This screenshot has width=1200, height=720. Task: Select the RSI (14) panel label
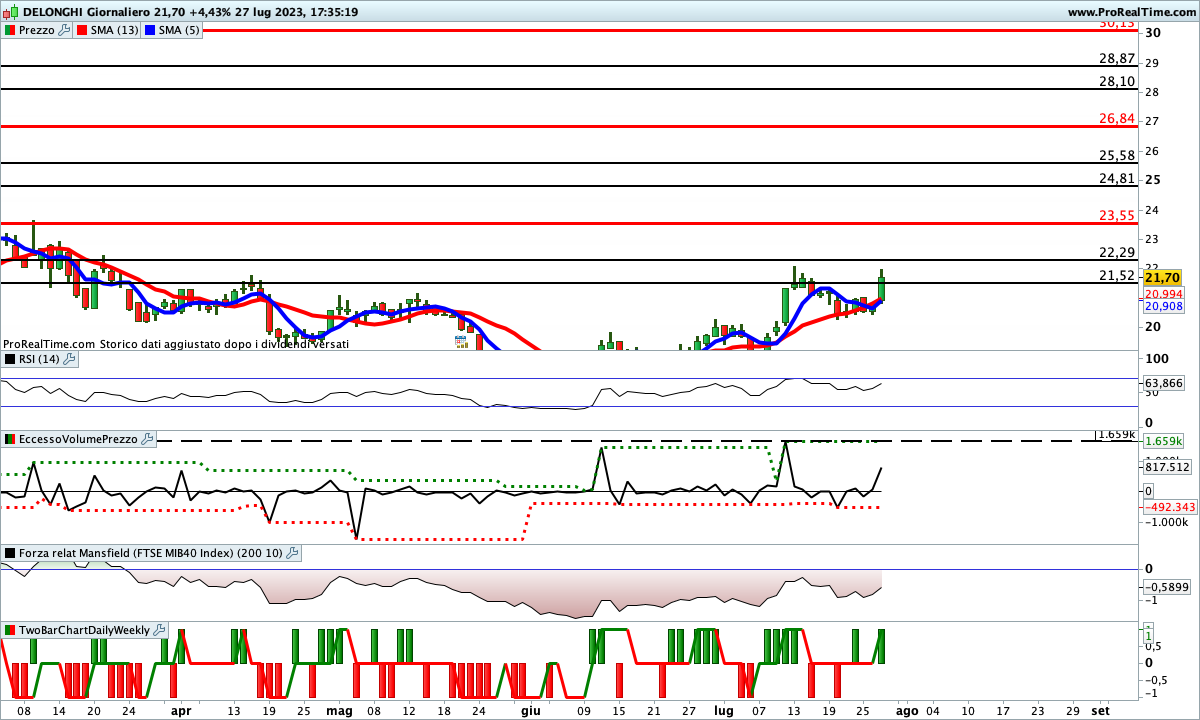[x=40, y=359]
